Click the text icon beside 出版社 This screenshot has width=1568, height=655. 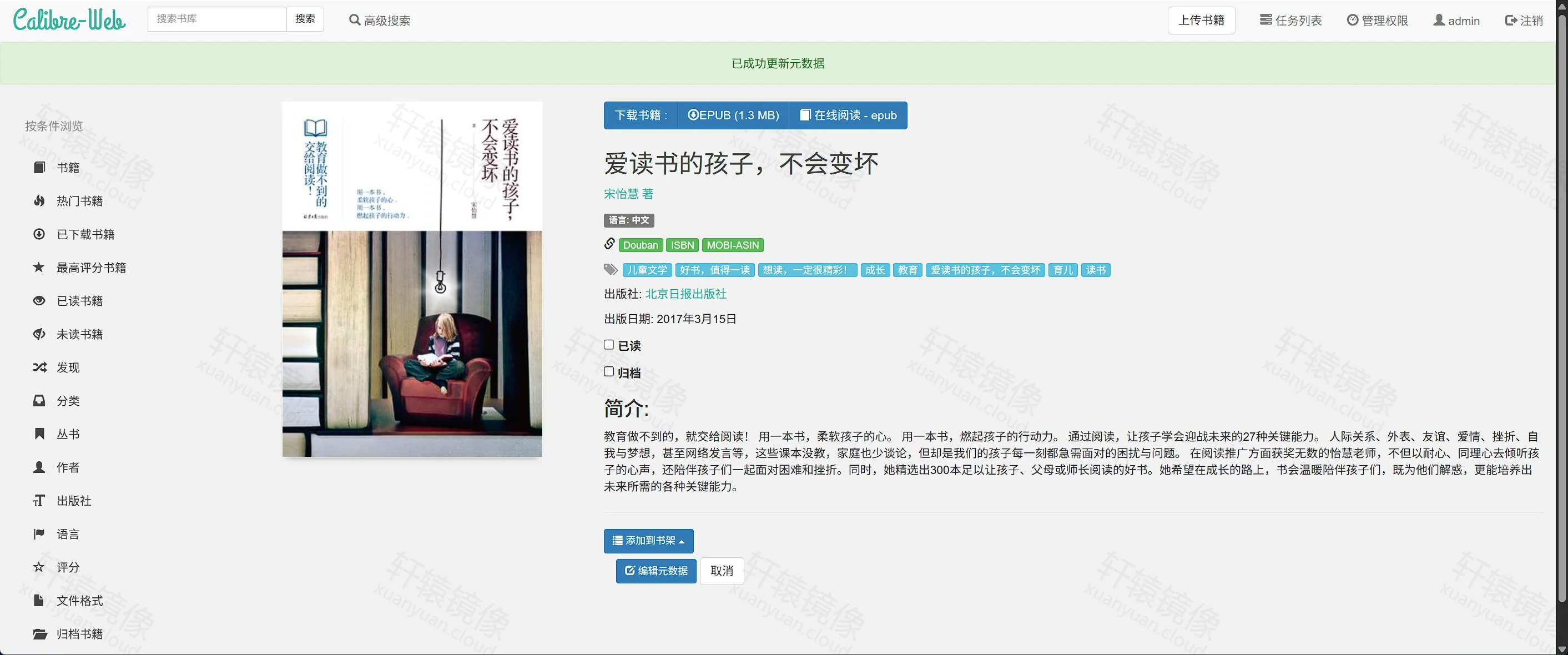(x=39, y=500)
